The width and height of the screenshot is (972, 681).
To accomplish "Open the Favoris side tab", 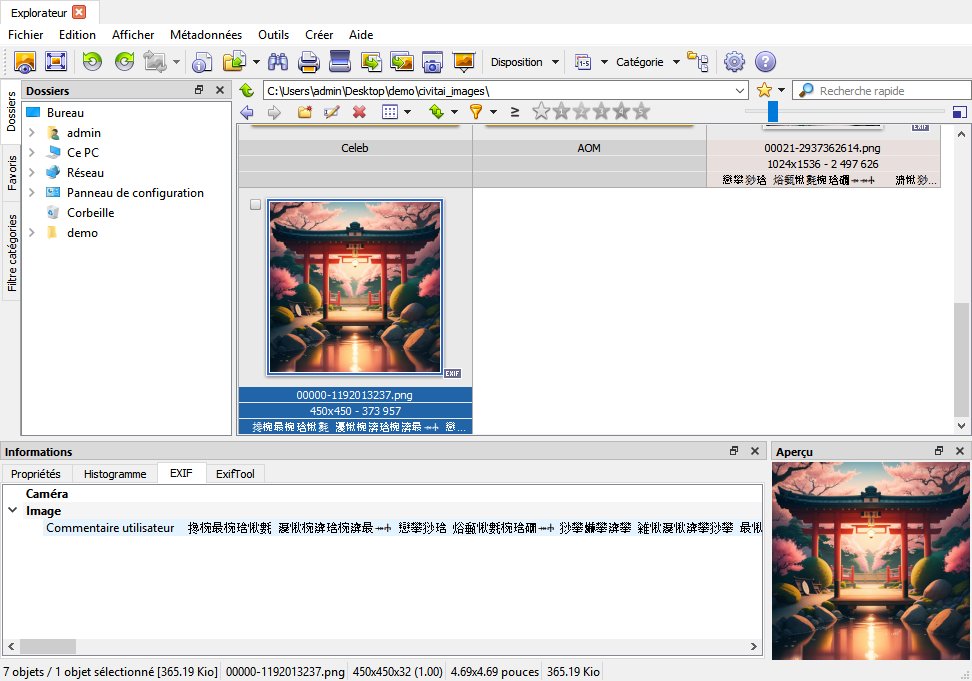I will click(12, 173).
